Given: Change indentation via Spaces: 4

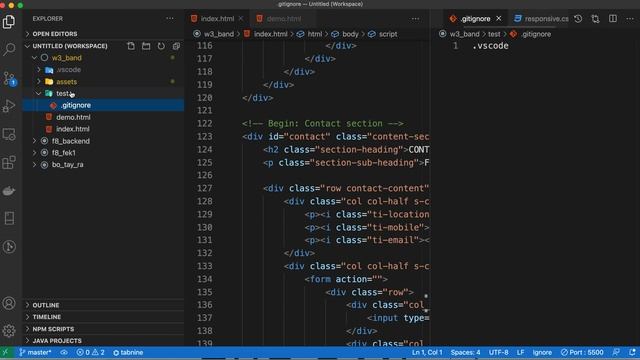Looking at the screenshot, I should coord(465,352).
